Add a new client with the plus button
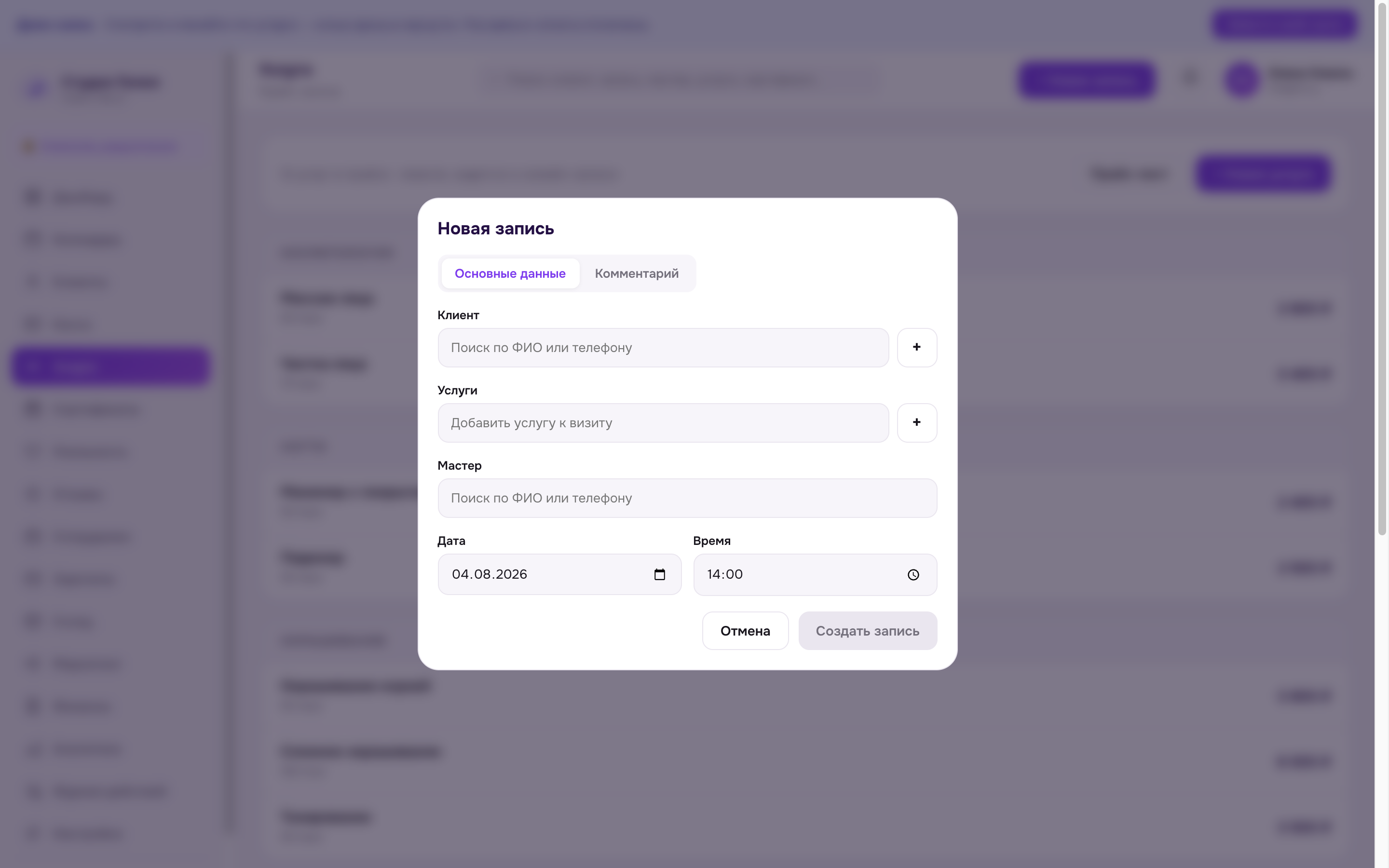This screenshot has height=868, width=1389. [917, 347]
